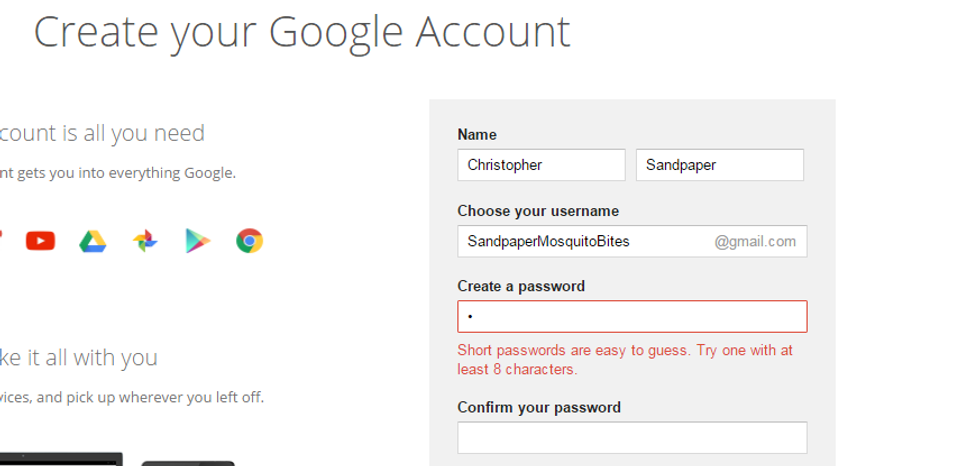Click the Create a password label
Screen dimensions: 980x466
coord(521,287)
